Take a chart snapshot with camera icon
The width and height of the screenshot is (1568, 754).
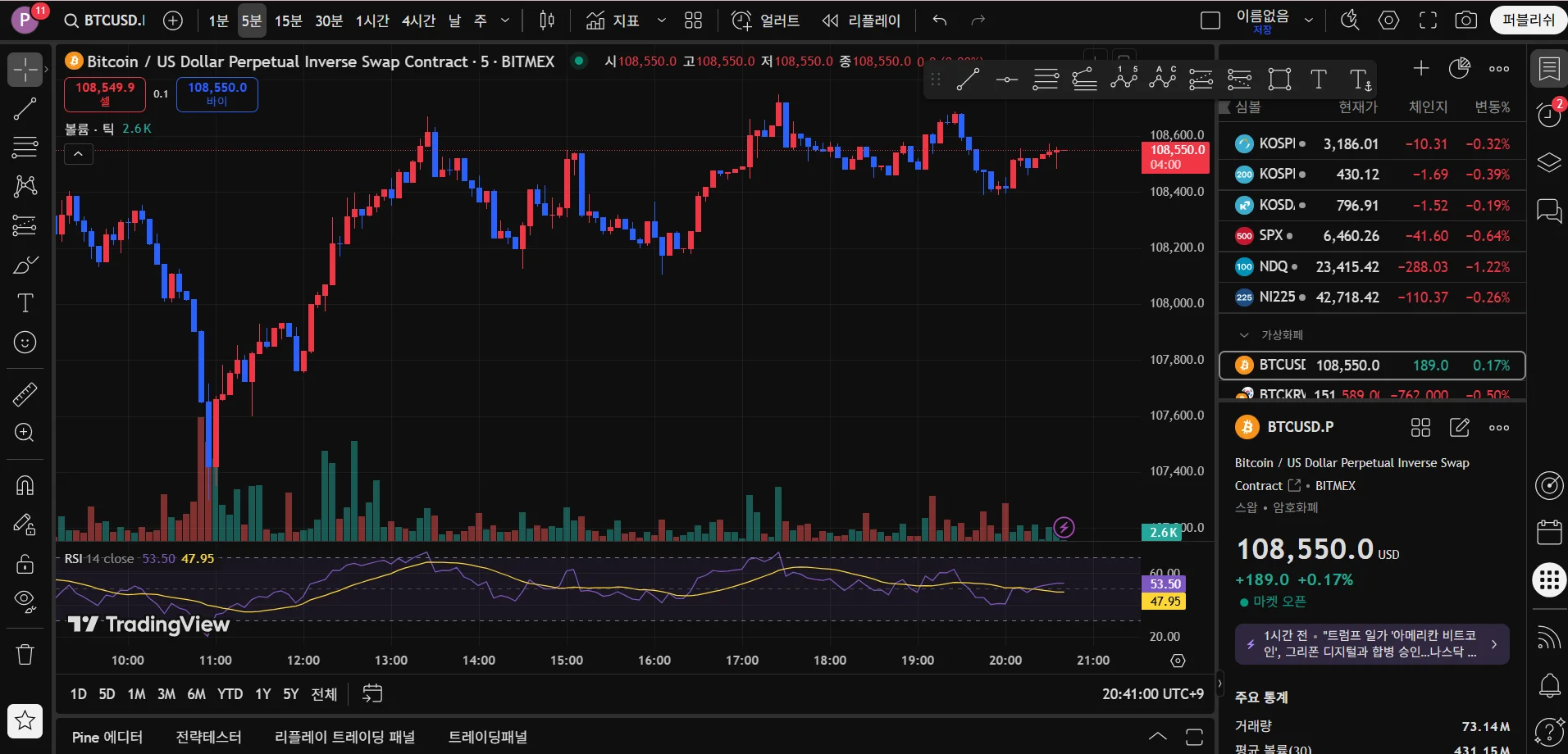[x=1465, y=20]
